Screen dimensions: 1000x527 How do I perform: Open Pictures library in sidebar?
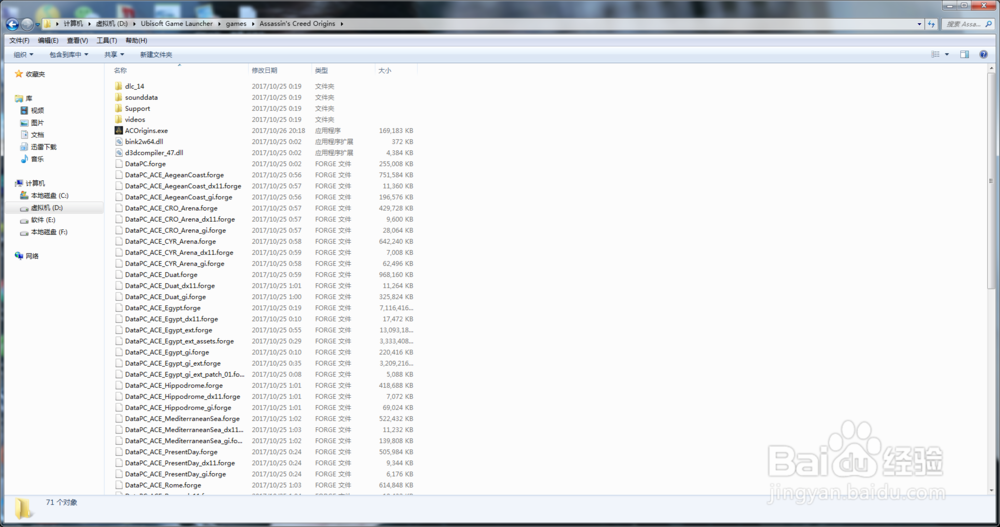32,122
